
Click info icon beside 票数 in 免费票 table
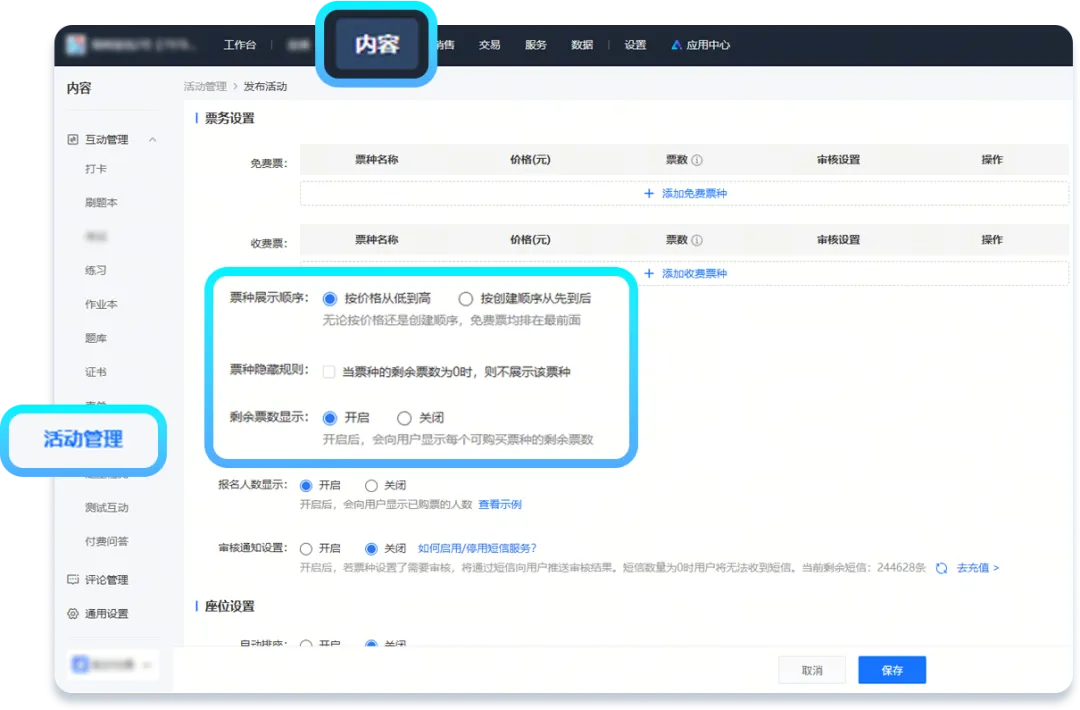[697, 160]
